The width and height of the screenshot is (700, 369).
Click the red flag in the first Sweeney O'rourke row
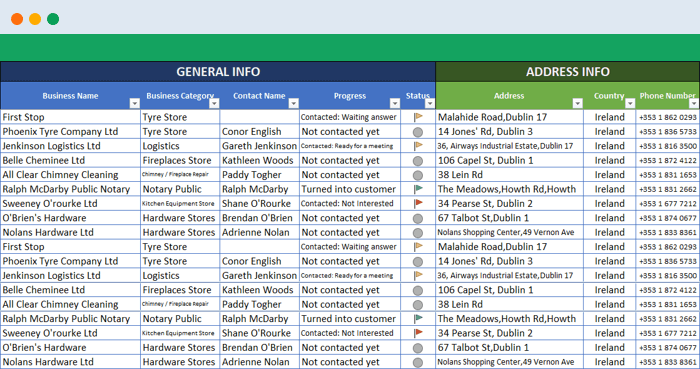pos(418,203)
